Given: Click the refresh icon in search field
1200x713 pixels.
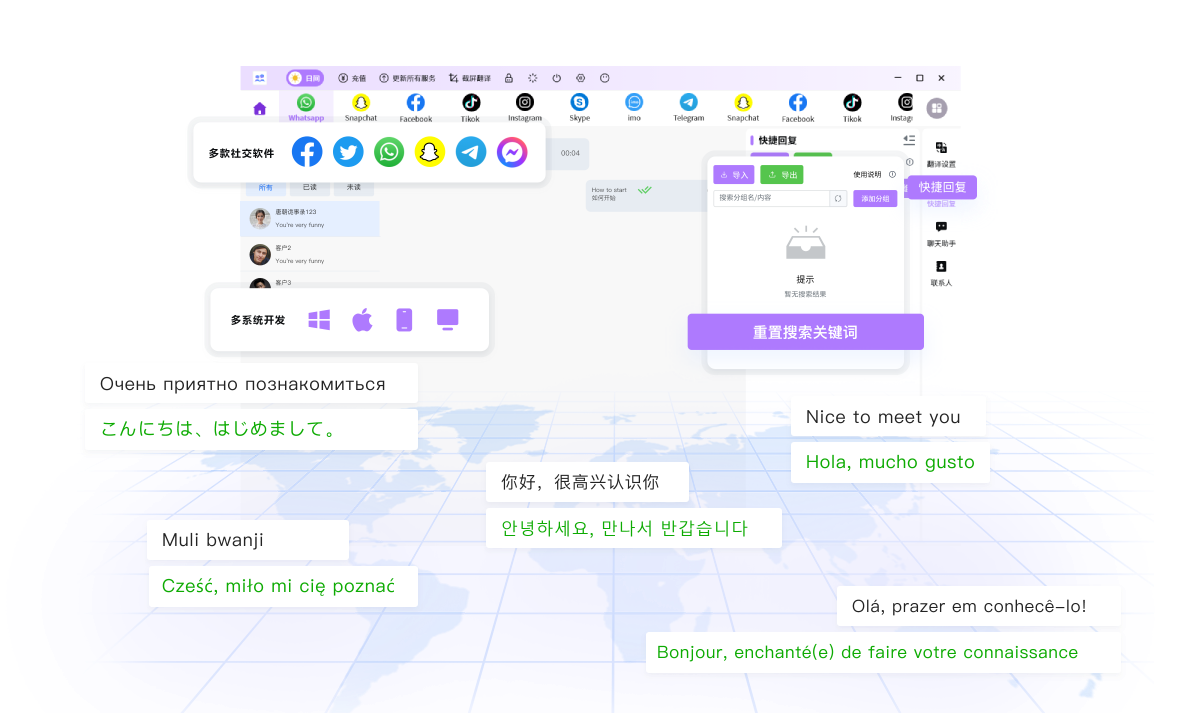Looking at the screenshot, I should (x=838, y=198).
